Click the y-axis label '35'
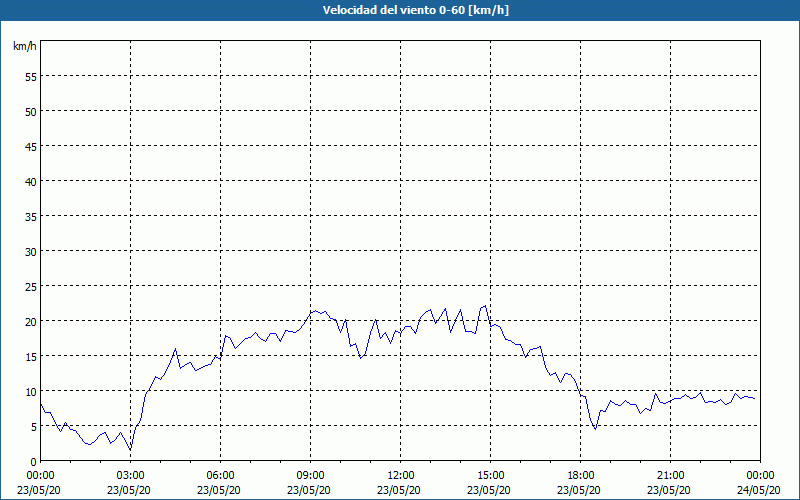The image size is (800, 500). pos(31,216)
